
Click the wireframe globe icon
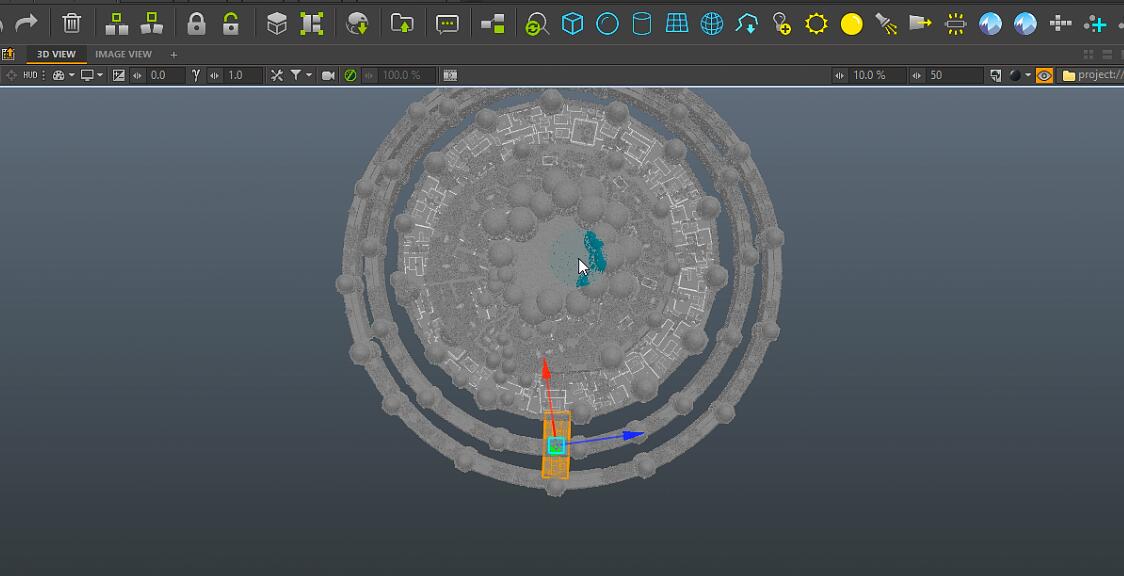712,24
